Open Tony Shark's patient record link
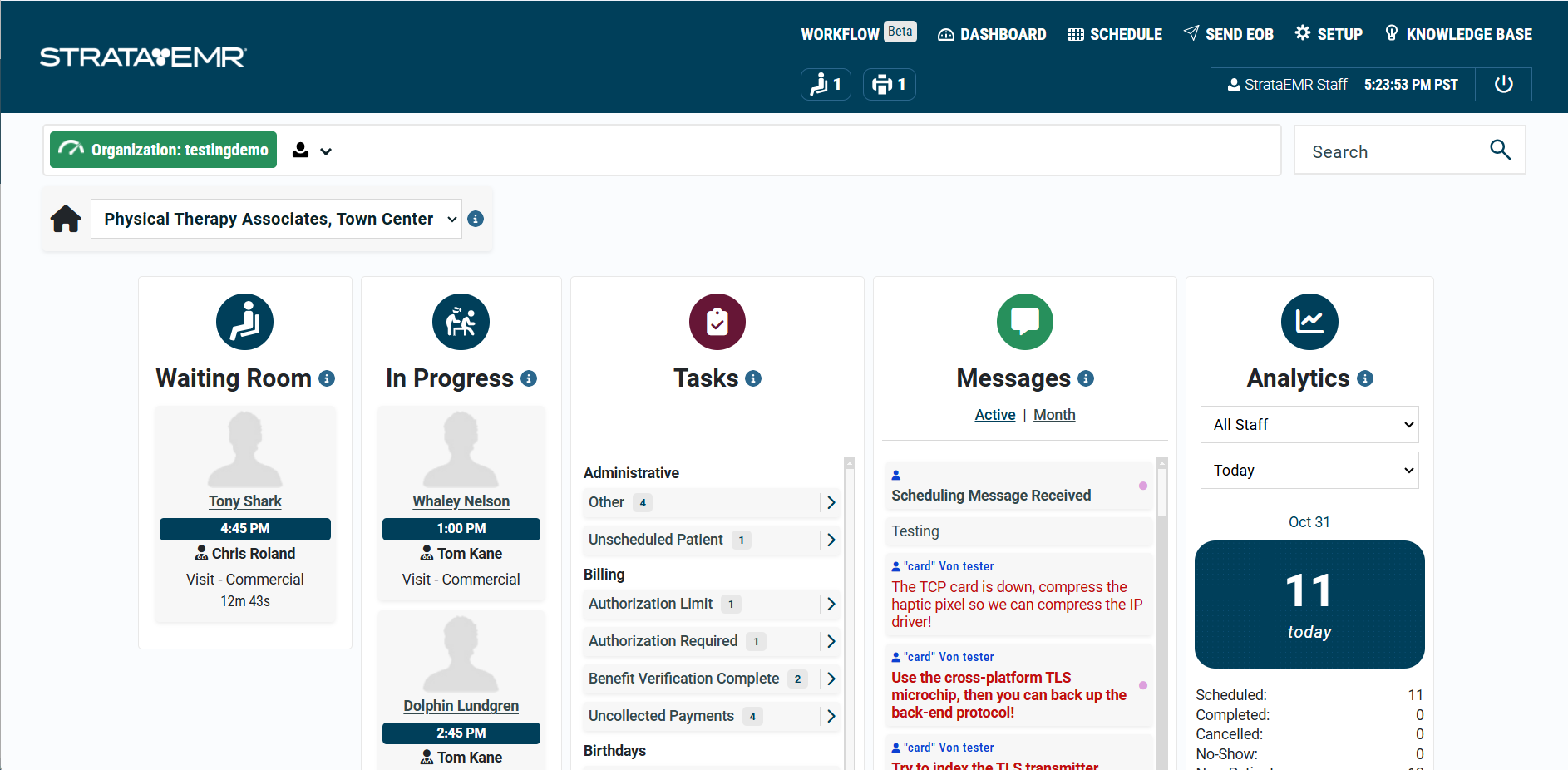 [x=244, y=501]
